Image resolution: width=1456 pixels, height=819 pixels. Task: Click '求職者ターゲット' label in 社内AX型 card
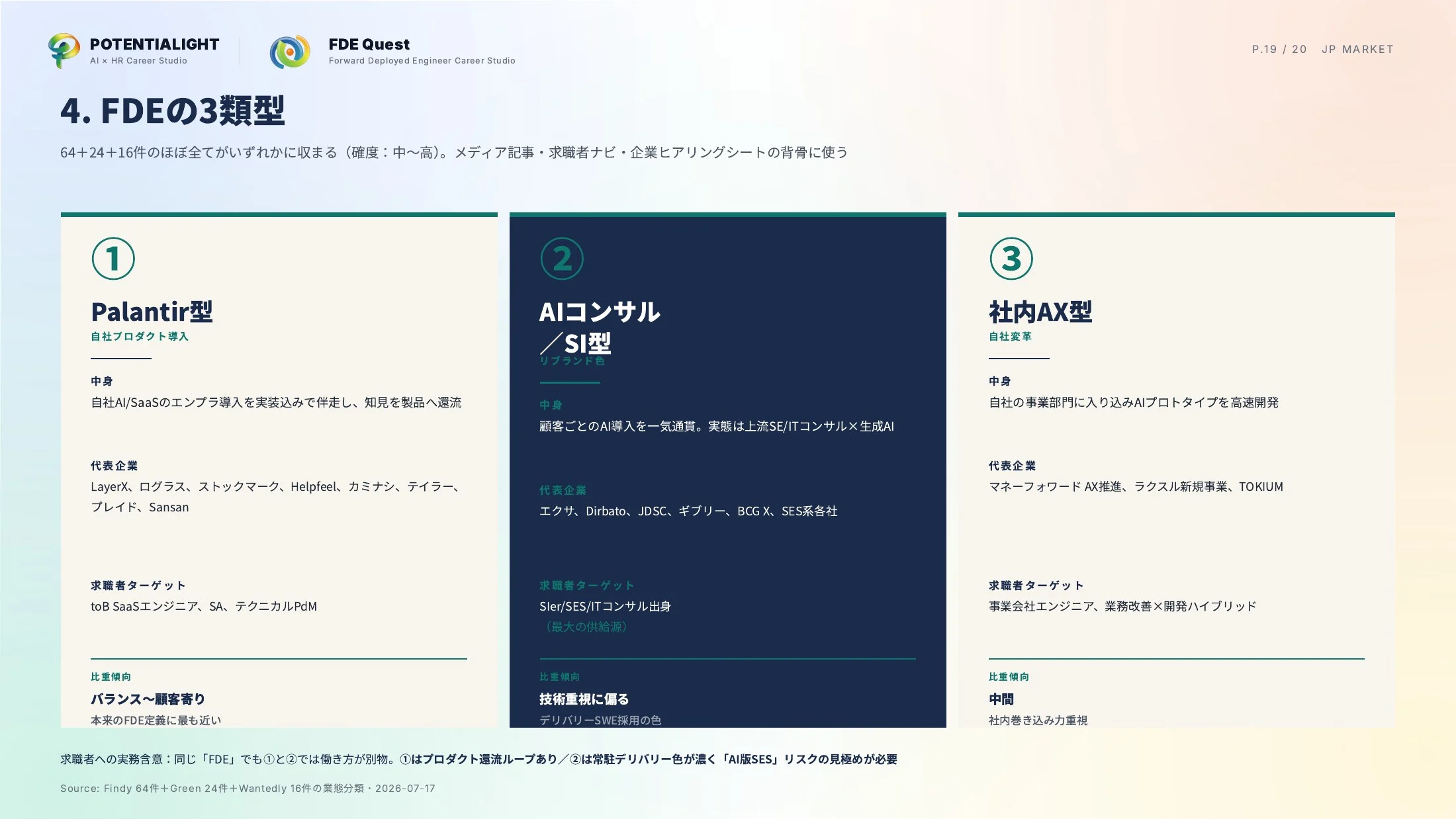[x=1036, y=585]
